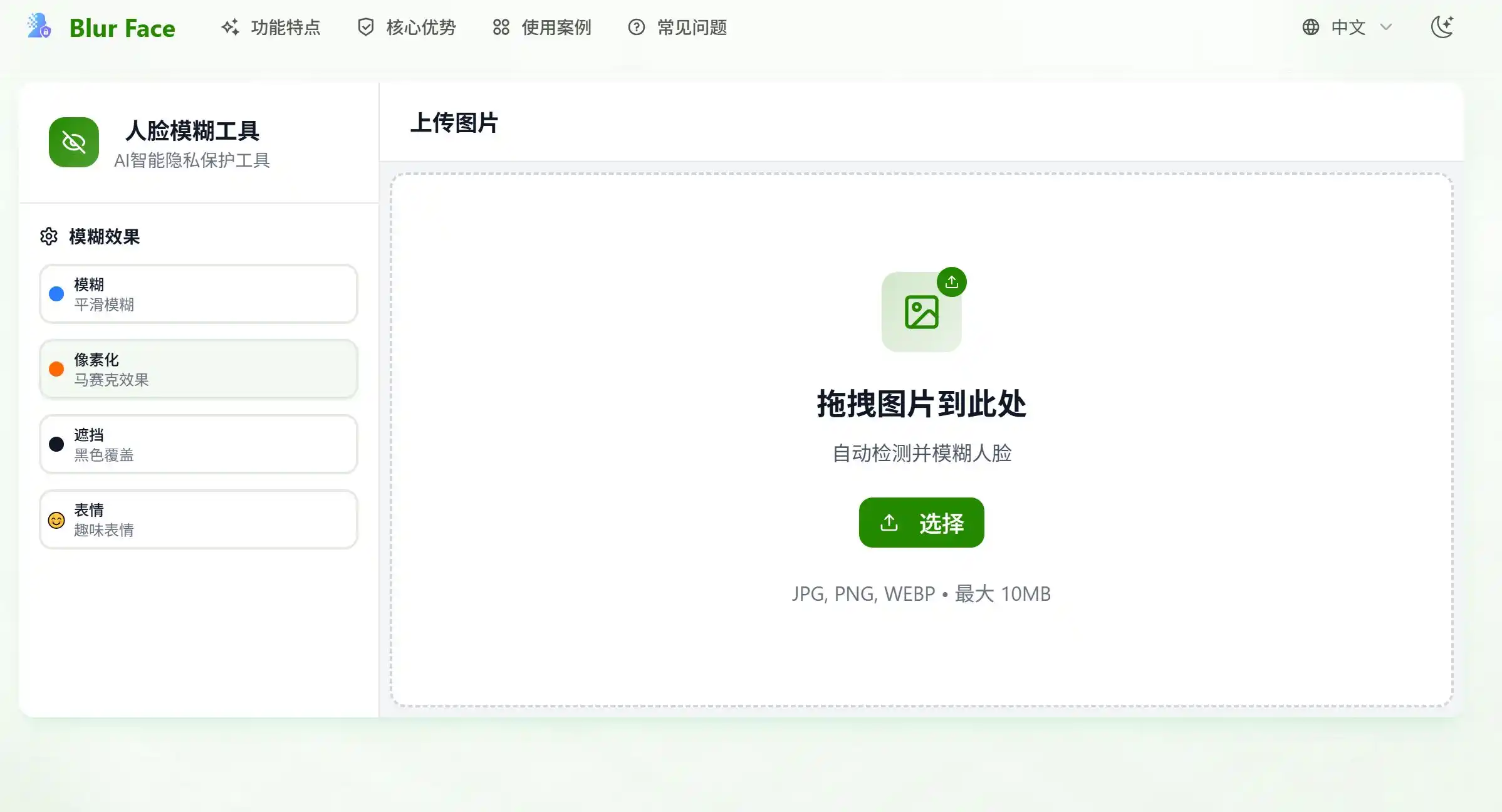Choose the 像素化 马赛克效果 option

click(199, 369)
